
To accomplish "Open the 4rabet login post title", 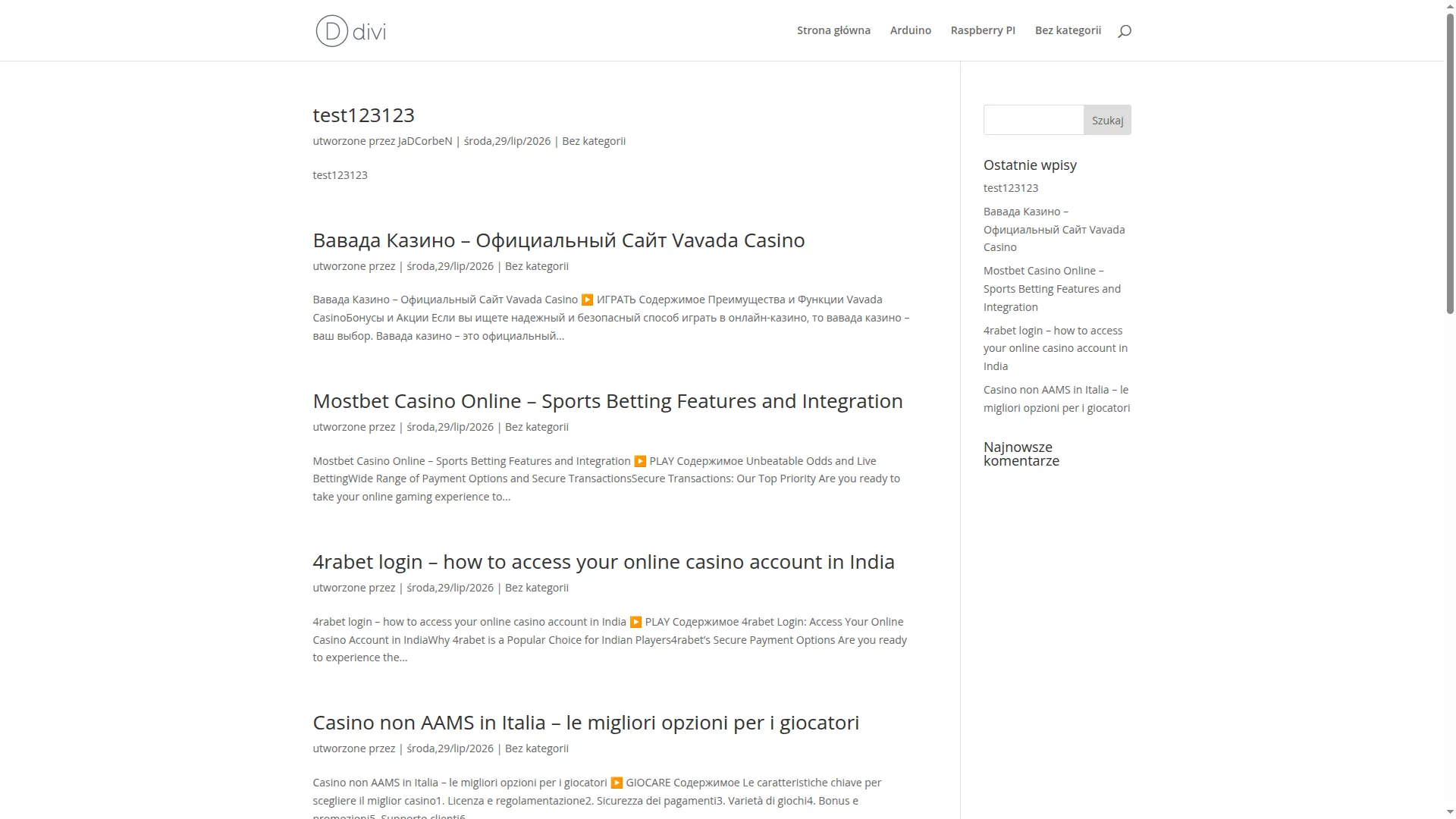I will pos(604,561).
